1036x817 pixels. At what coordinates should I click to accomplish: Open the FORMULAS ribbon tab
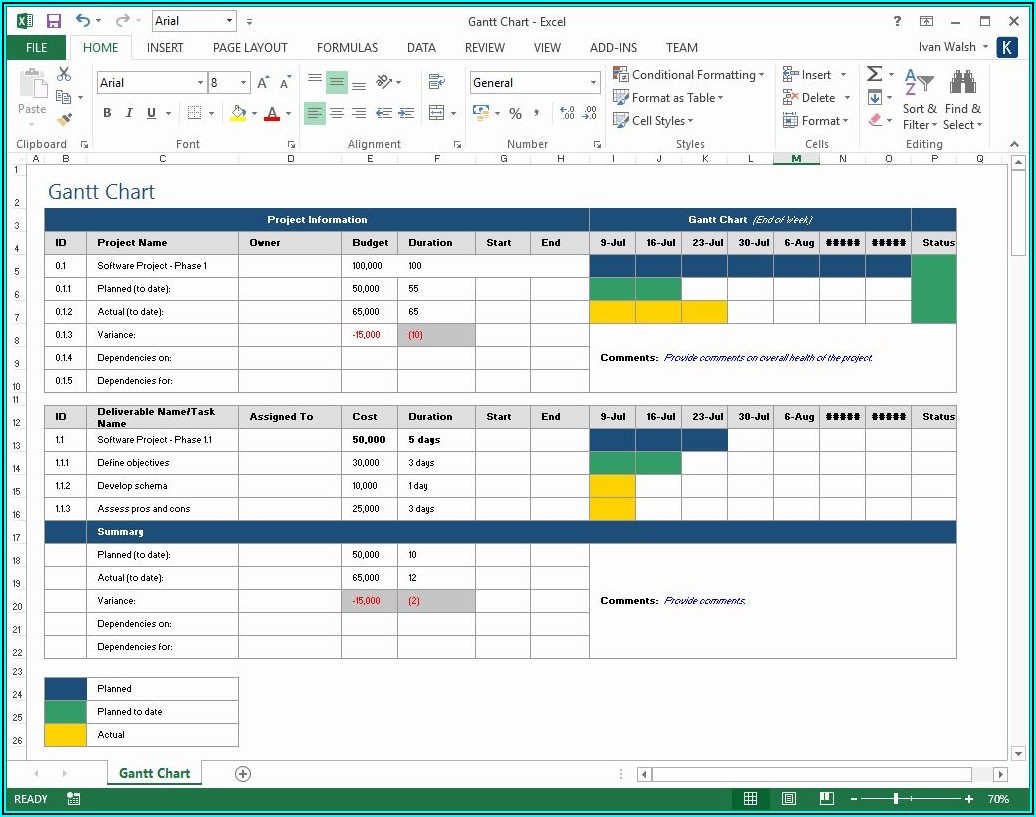347,47
